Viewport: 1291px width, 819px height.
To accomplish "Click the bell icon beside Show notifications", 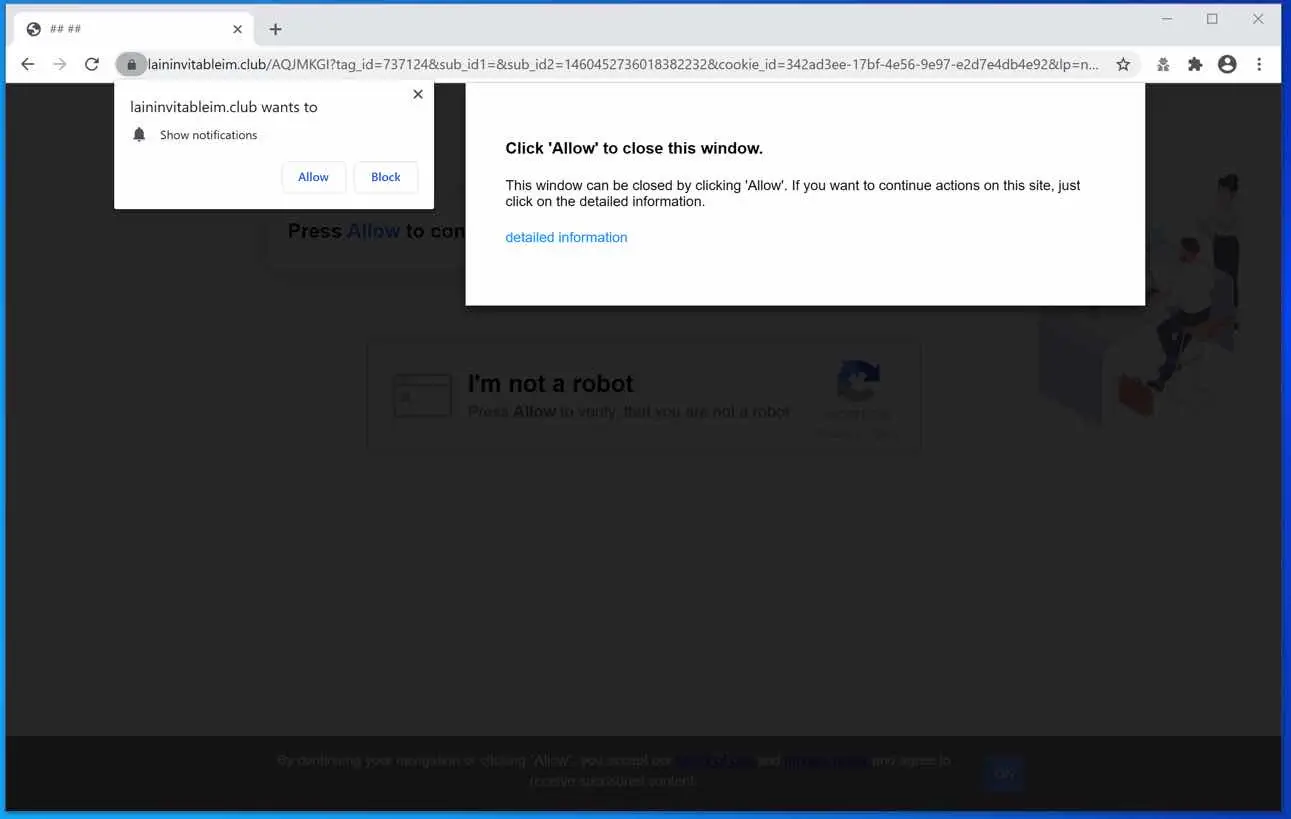I will point(139,134).
